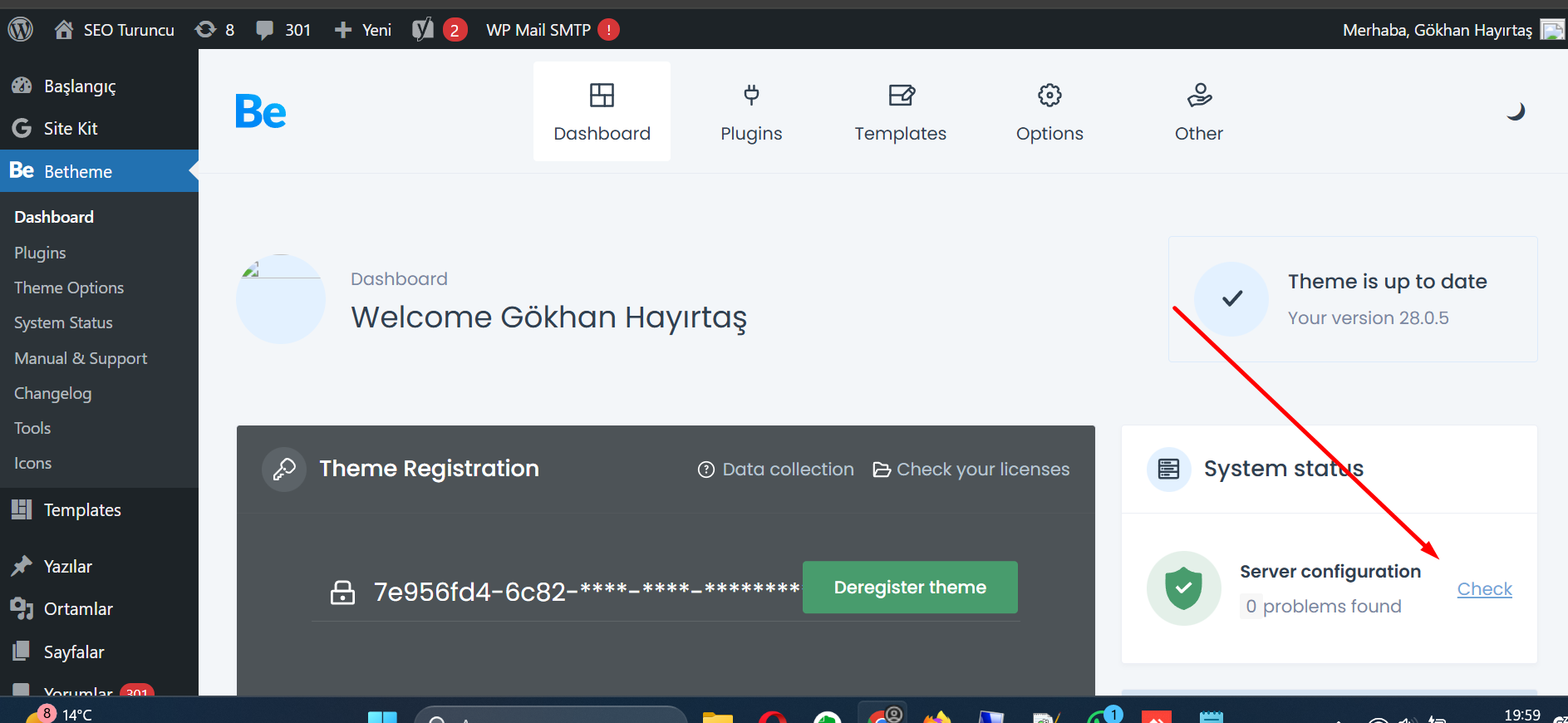This screenshot has width=1568, height=723.
Task: Click the Templates sidebar grid icon
Action: point(22,509)
